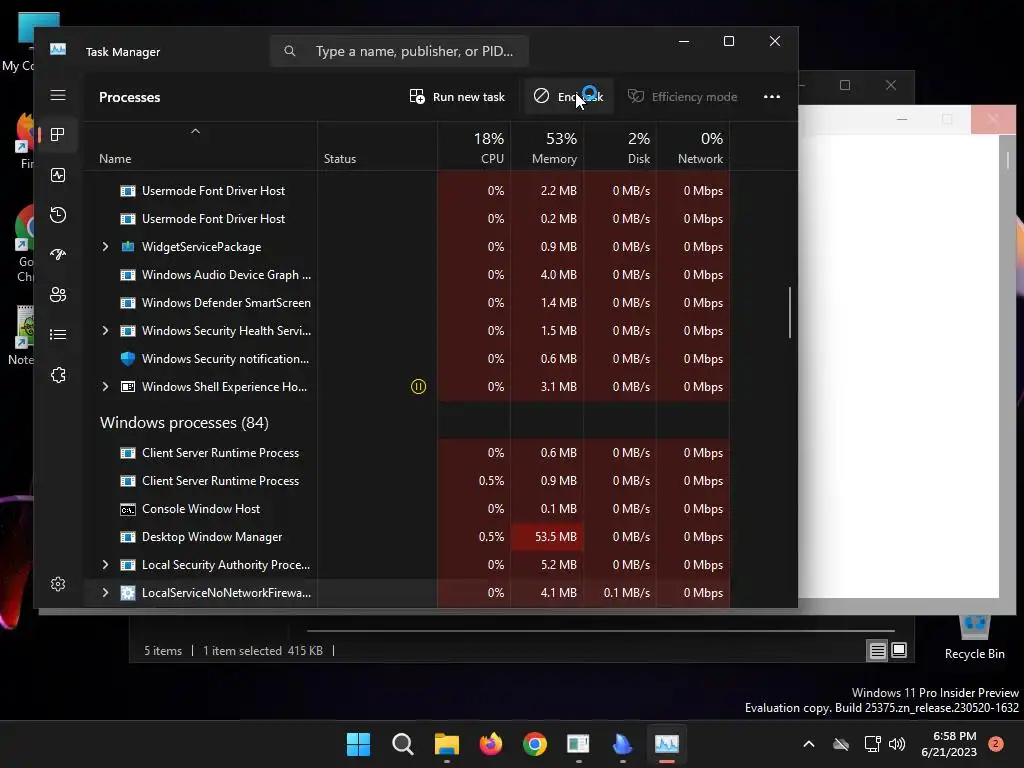This screenshot has width=1024, height=768.
Task: Click the 53.5 MB memory cell
Action: click(x=547, y=537)
